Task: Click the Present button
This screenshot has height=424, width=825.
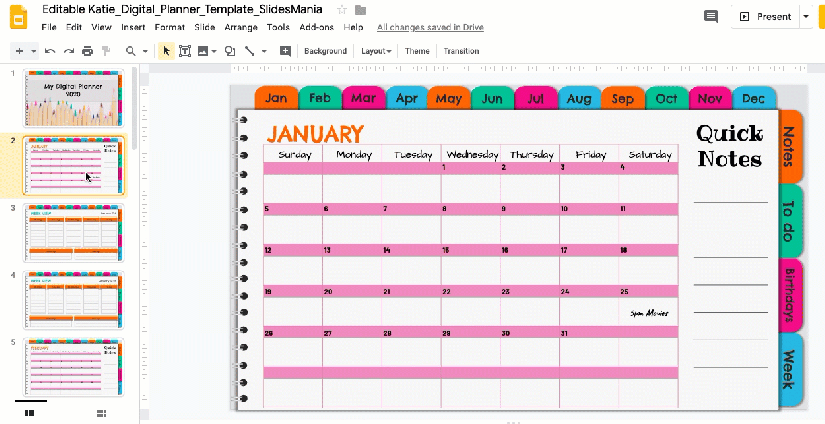Action: coord(765,17)
